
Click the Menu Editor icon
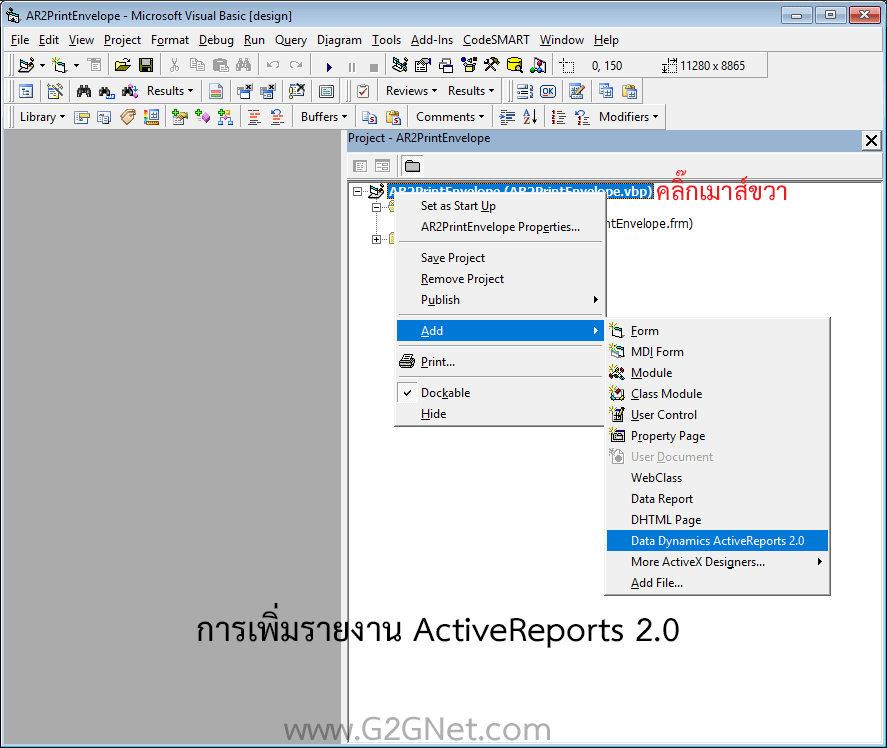tap(94, 65)
